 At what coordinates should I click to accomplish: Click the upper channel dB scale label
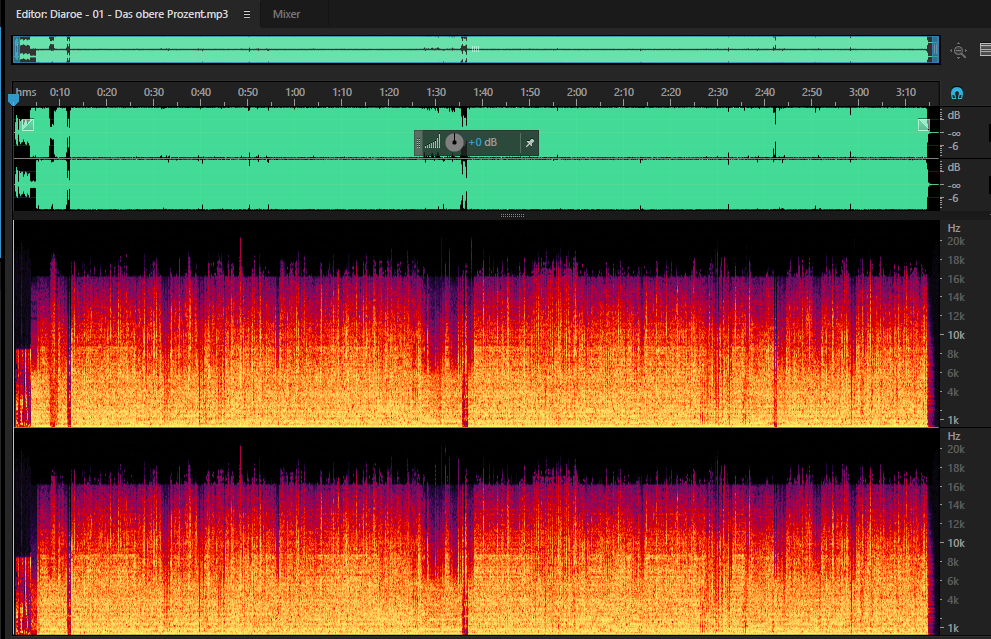(954, 115)
